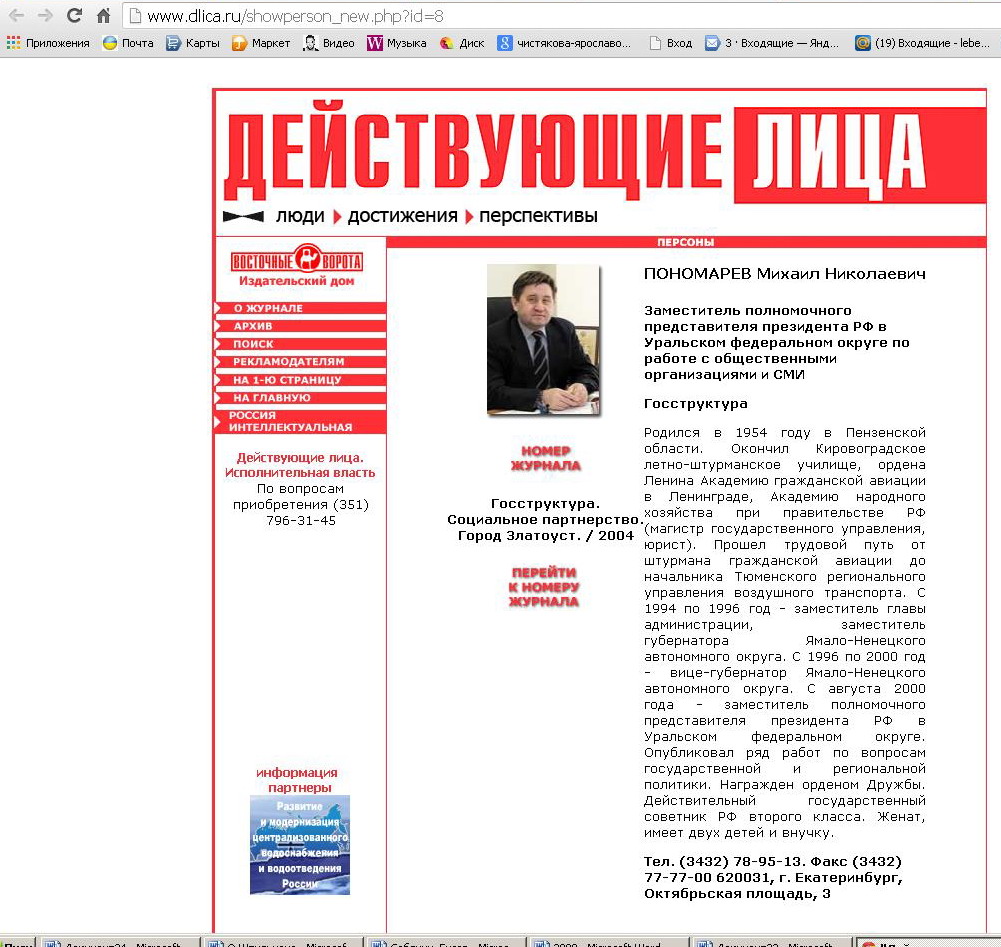This screenshot has height=947, width=1001.
Task: Focus the address bar with dlica.ru URL
Action: 562,16
